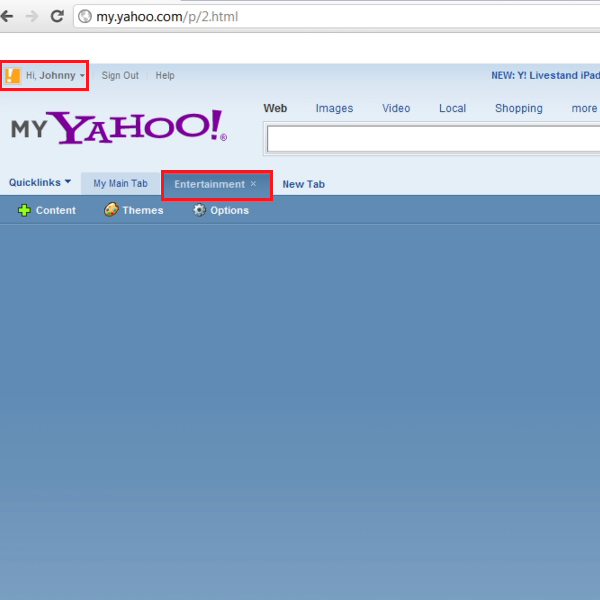Click the green plus Content icon

24,210
